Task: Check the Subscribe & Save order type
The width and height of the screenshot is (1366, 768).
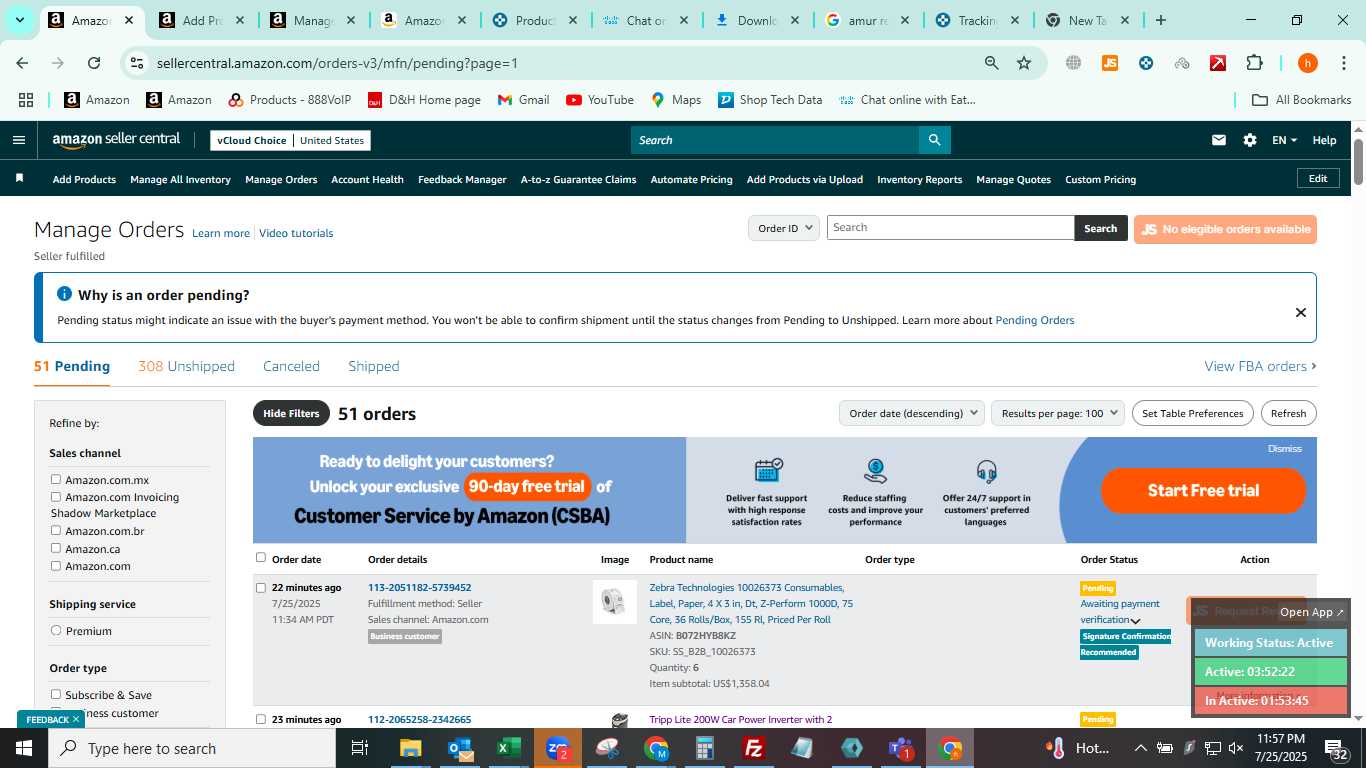Action: point(56,694)
